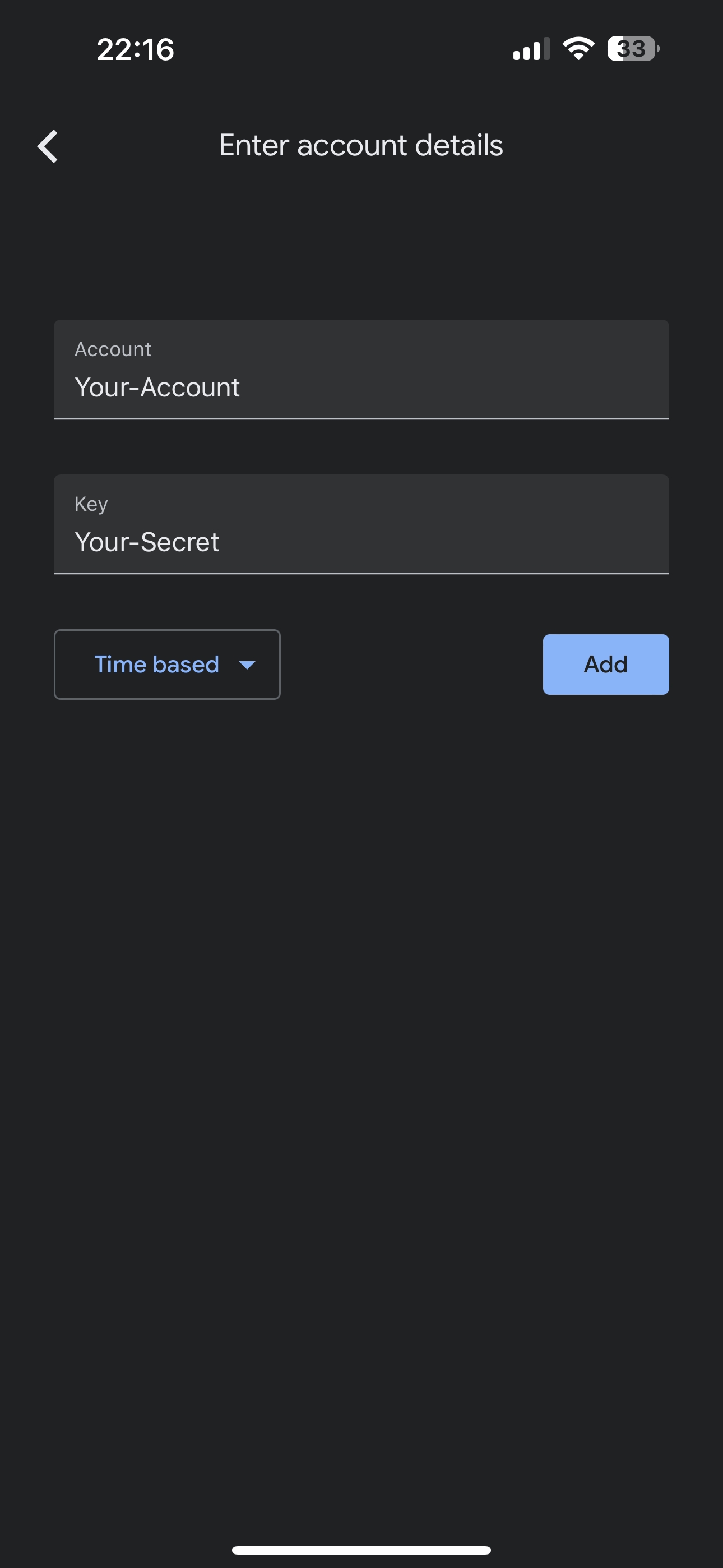Click the small triangle beside Time based

(247, 665)
